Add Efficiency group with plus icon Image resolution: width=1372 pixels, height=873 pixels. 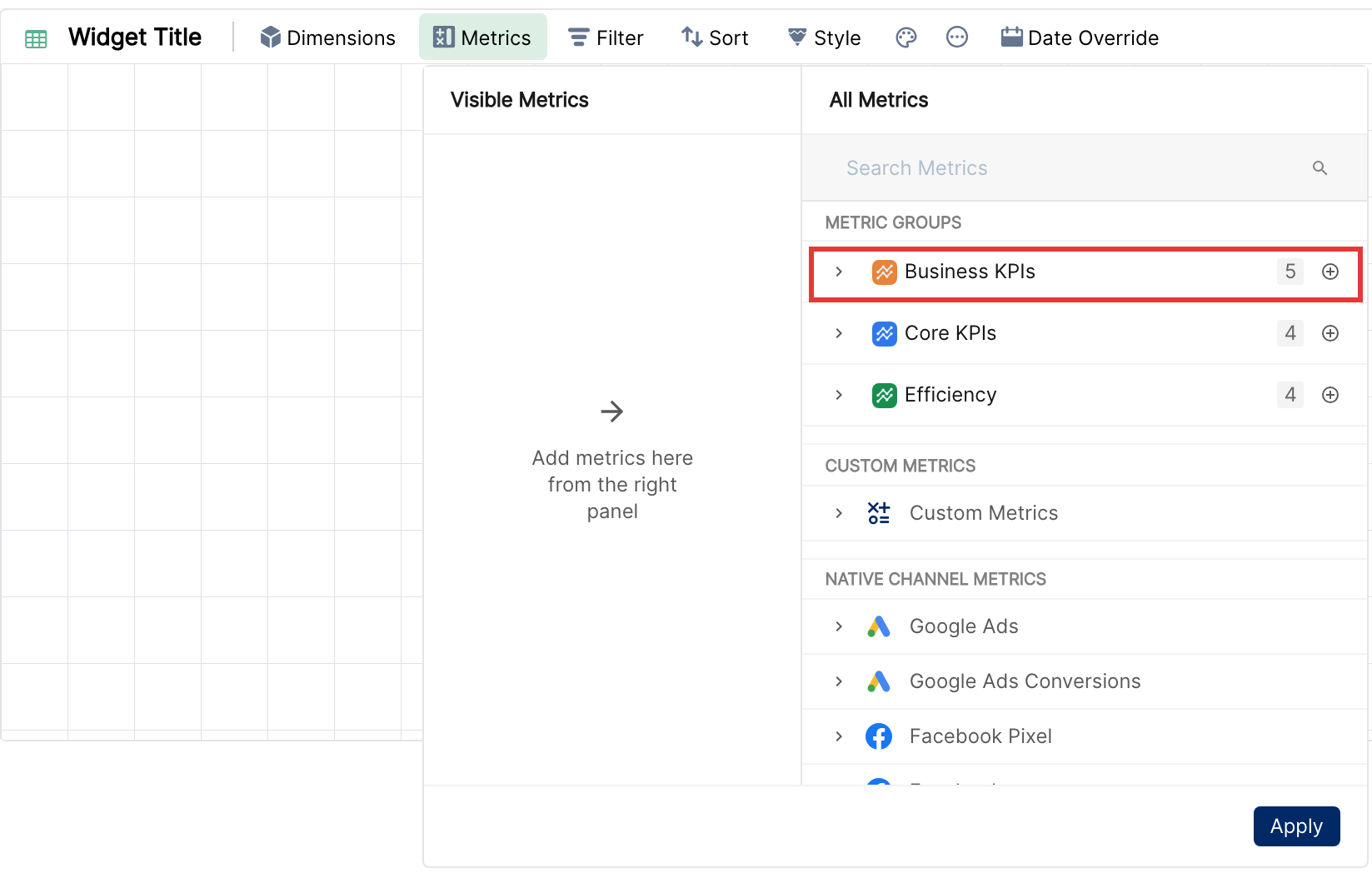pos(1330,395)
